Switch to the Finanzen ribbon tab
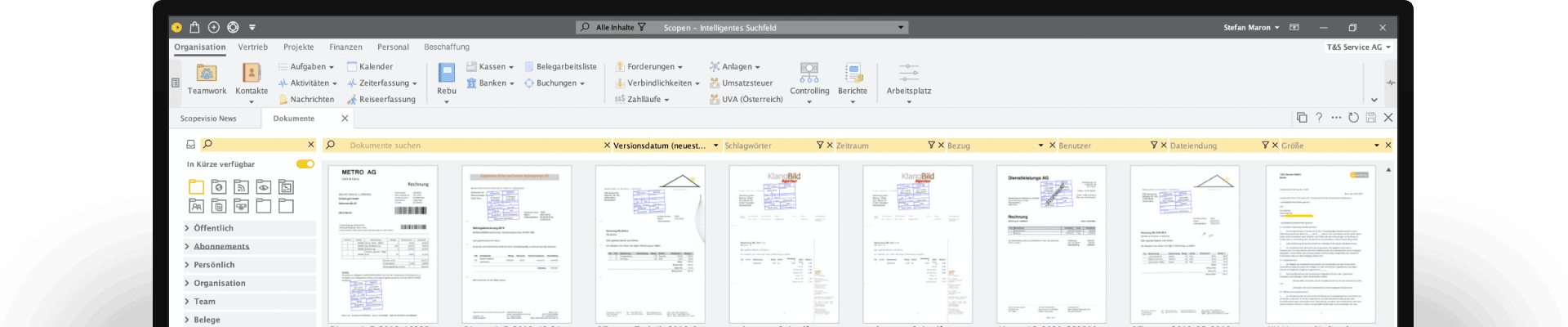 (345, 47)
